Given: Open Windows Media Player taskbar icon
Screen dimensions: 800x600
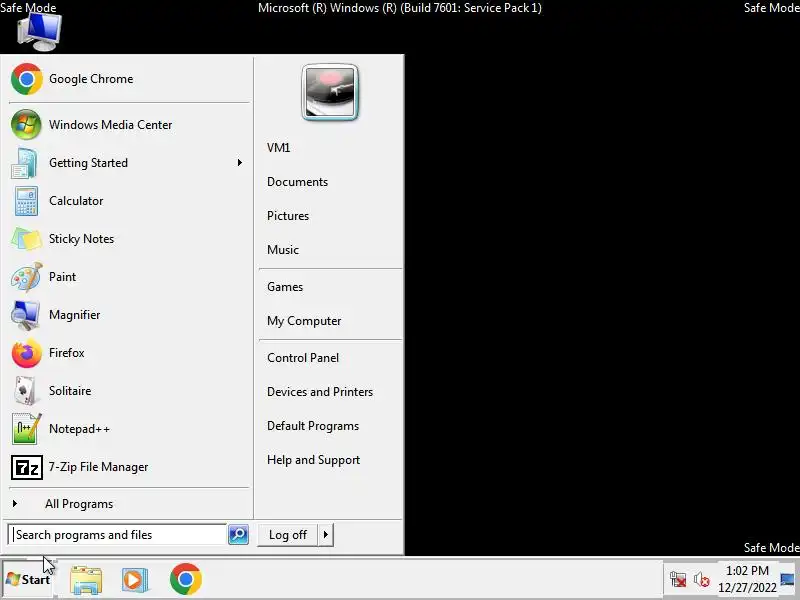Looking at the screenshot, I should point(135,580).
